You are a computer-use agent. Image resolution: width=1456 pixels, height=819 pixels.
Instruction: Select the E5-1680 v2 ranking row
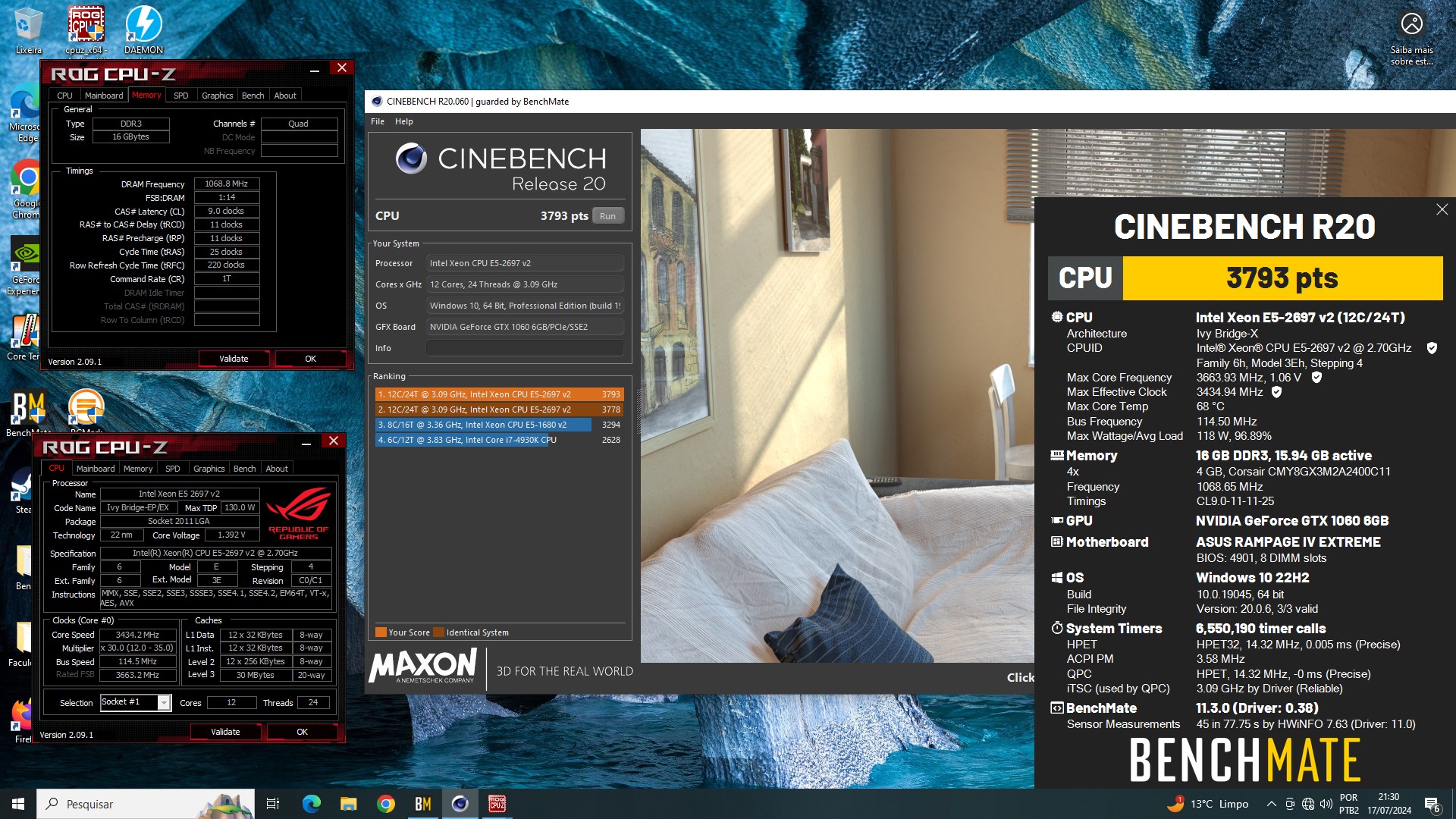pos(499,425)
